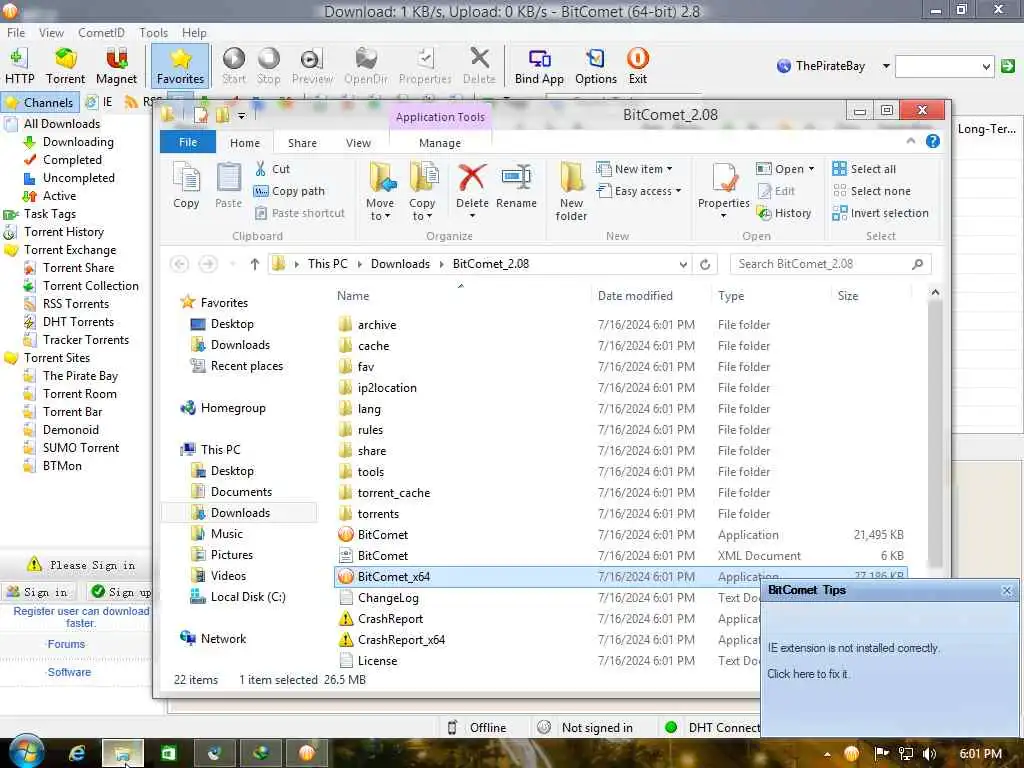
Task: Click the Explorer help question mark icon
Action: [933, 141]
